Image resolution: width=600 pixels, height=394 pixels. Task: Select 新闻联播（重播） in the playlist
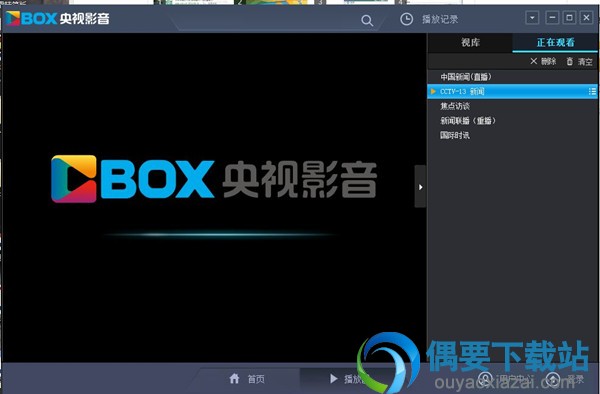point(512,120)
